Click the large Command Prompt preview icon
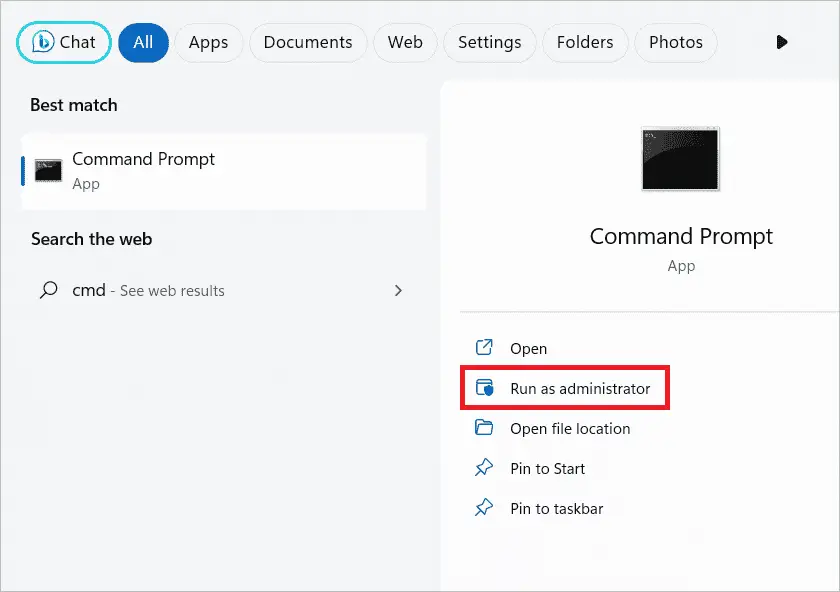Screen dimensions: 840x592 tap(680, 158)
